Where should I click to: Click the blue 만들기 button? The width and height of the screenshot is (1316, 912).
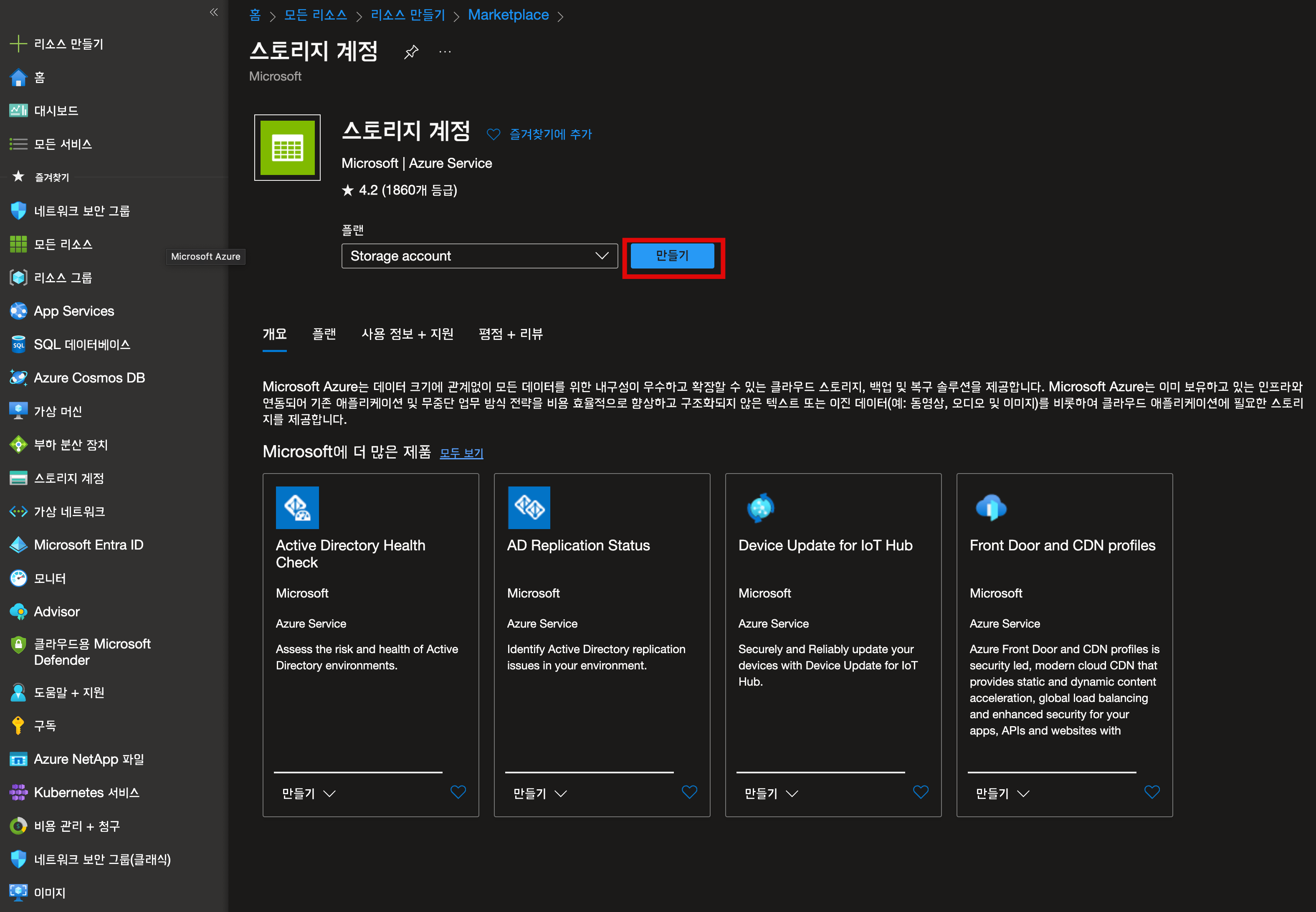tap(672, 256)
